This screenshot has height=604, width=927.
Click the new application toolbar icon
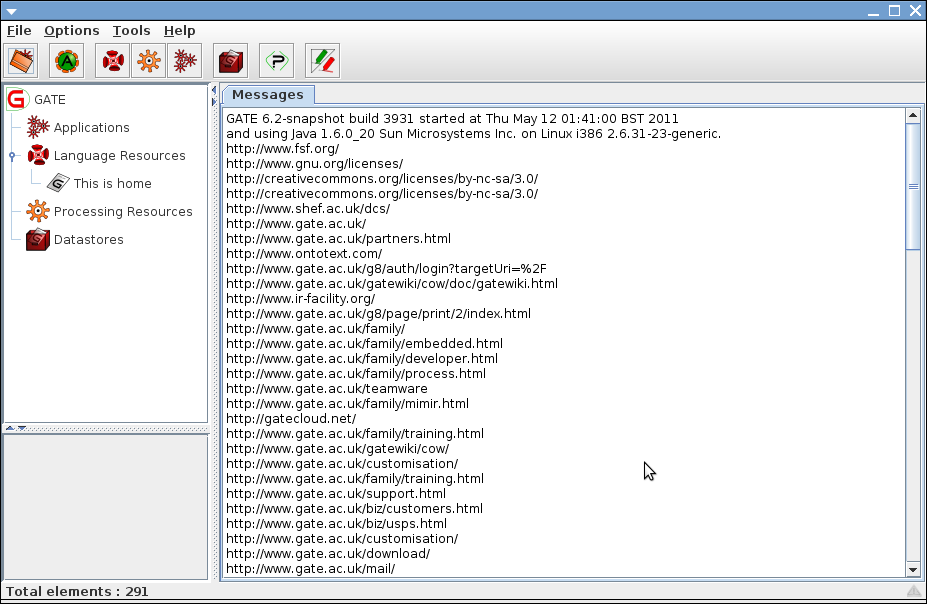[185, 60]
